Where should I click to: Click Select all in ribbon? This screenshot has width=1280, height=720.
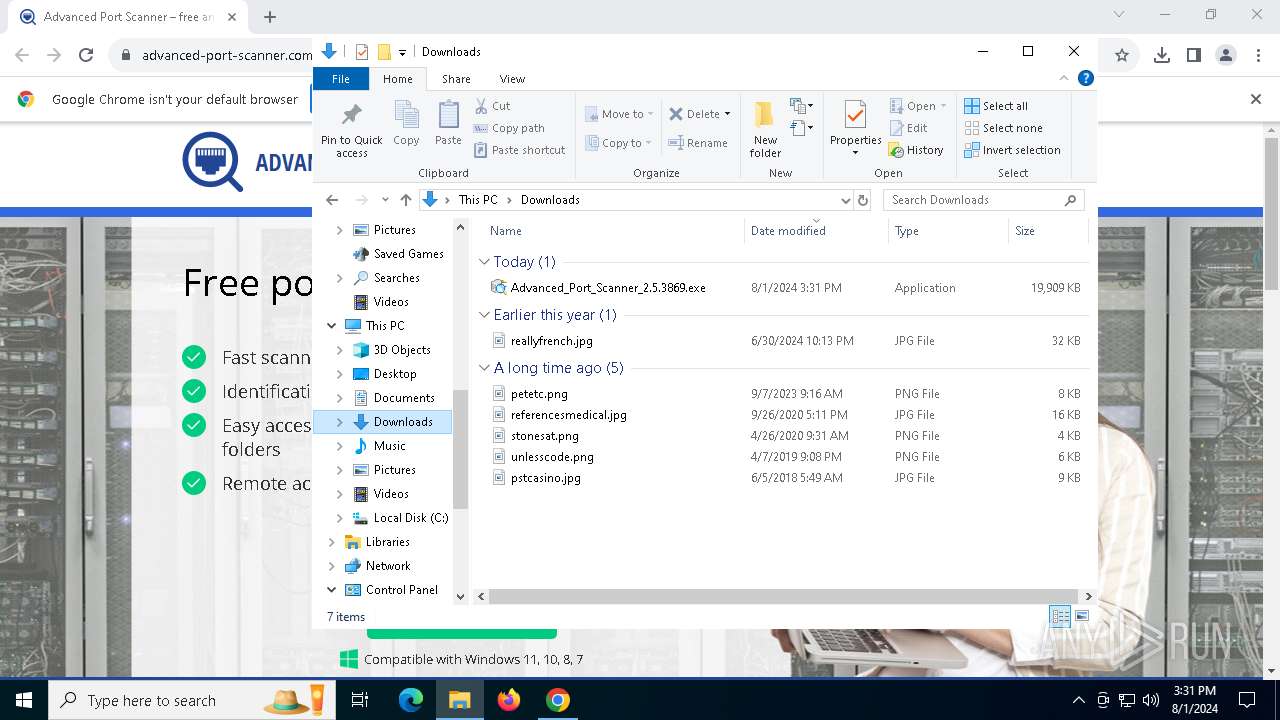tap(996, 106)
